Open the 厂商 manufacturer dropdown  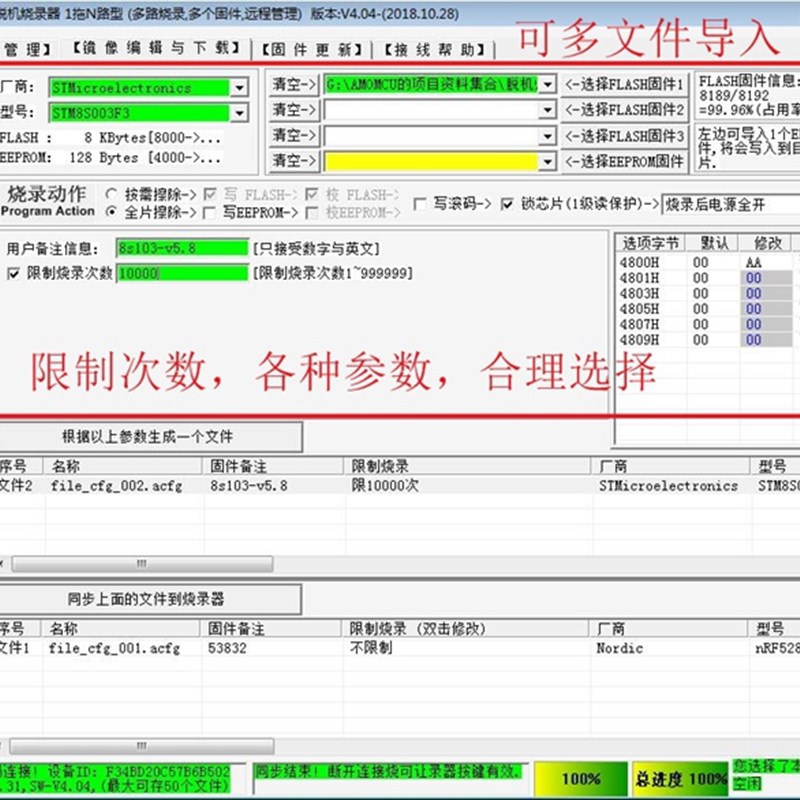coord(238,90)
